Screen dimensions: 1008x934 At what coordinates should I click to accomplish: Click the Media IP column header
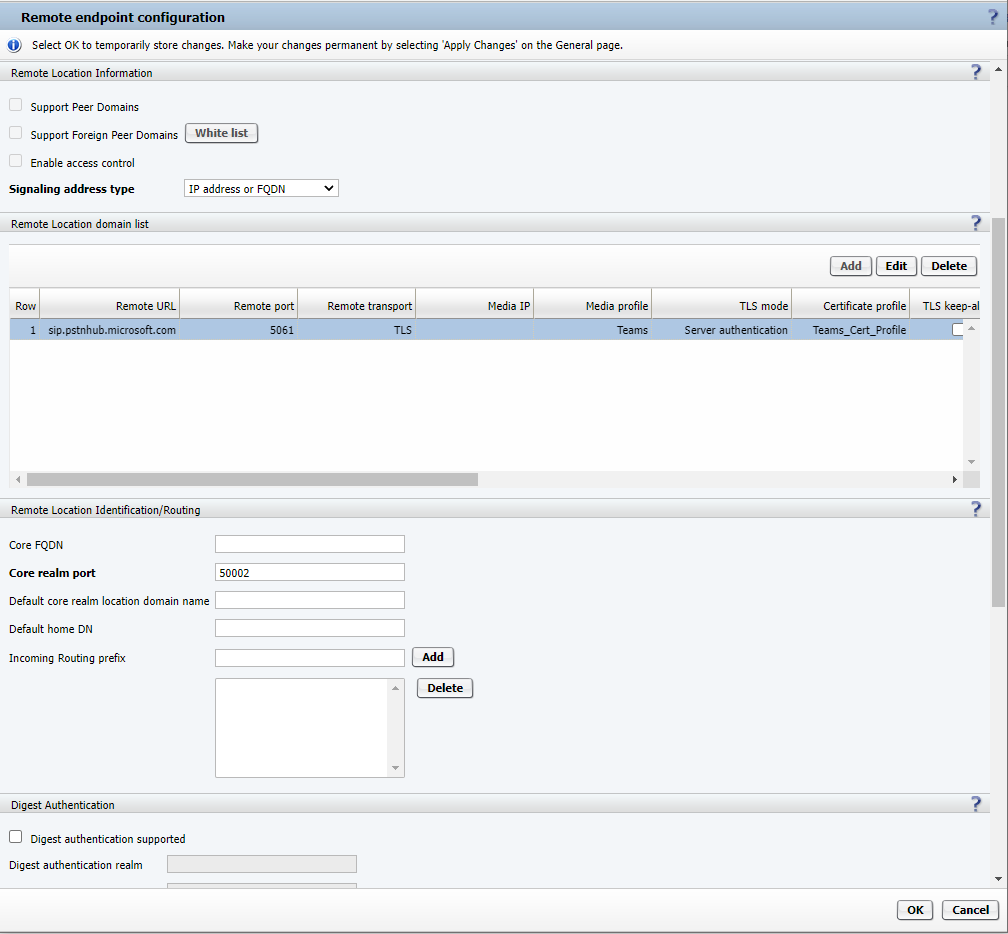click(x=475, y=305)
